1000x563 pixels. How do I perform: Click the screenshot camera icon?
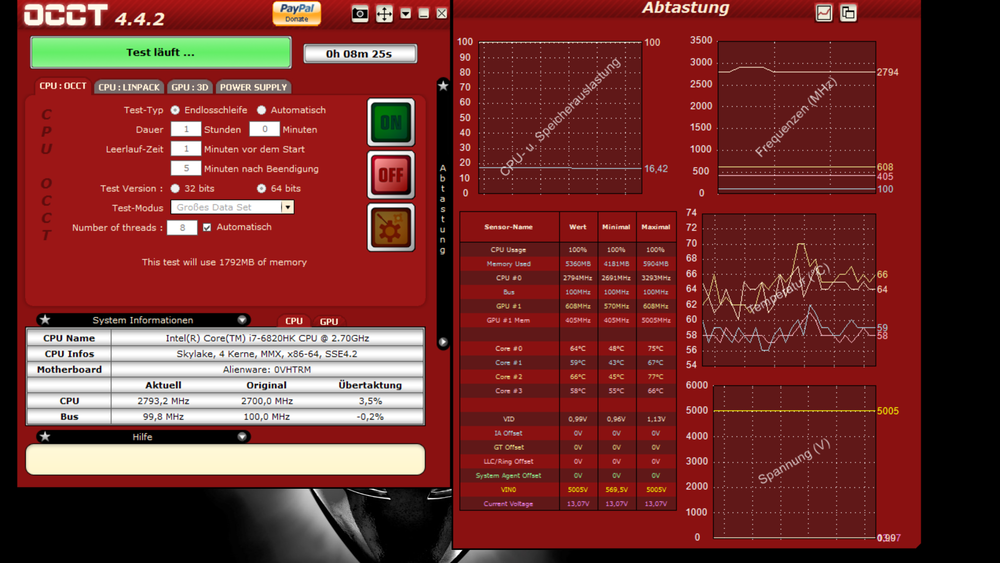[x=360, y=14]
